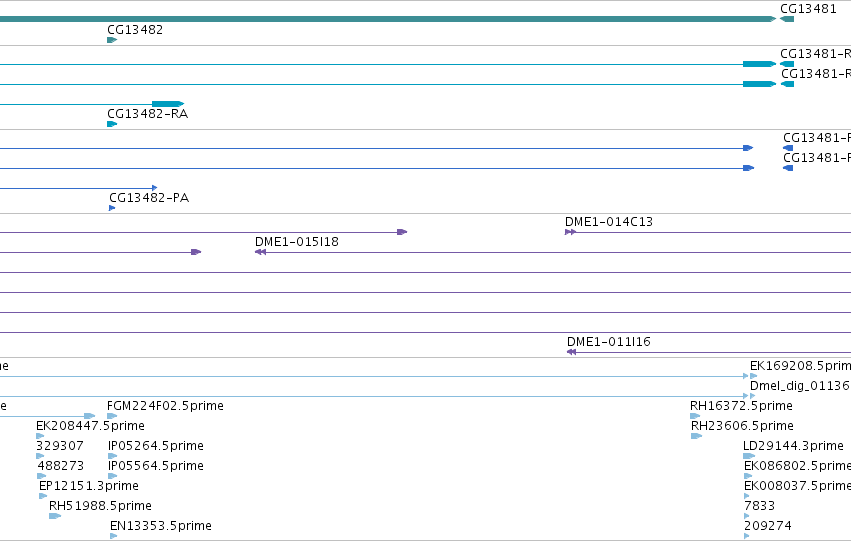Click the arrow glyph under IP05264.5prime

pyautogui.click(x=112, y=456)
